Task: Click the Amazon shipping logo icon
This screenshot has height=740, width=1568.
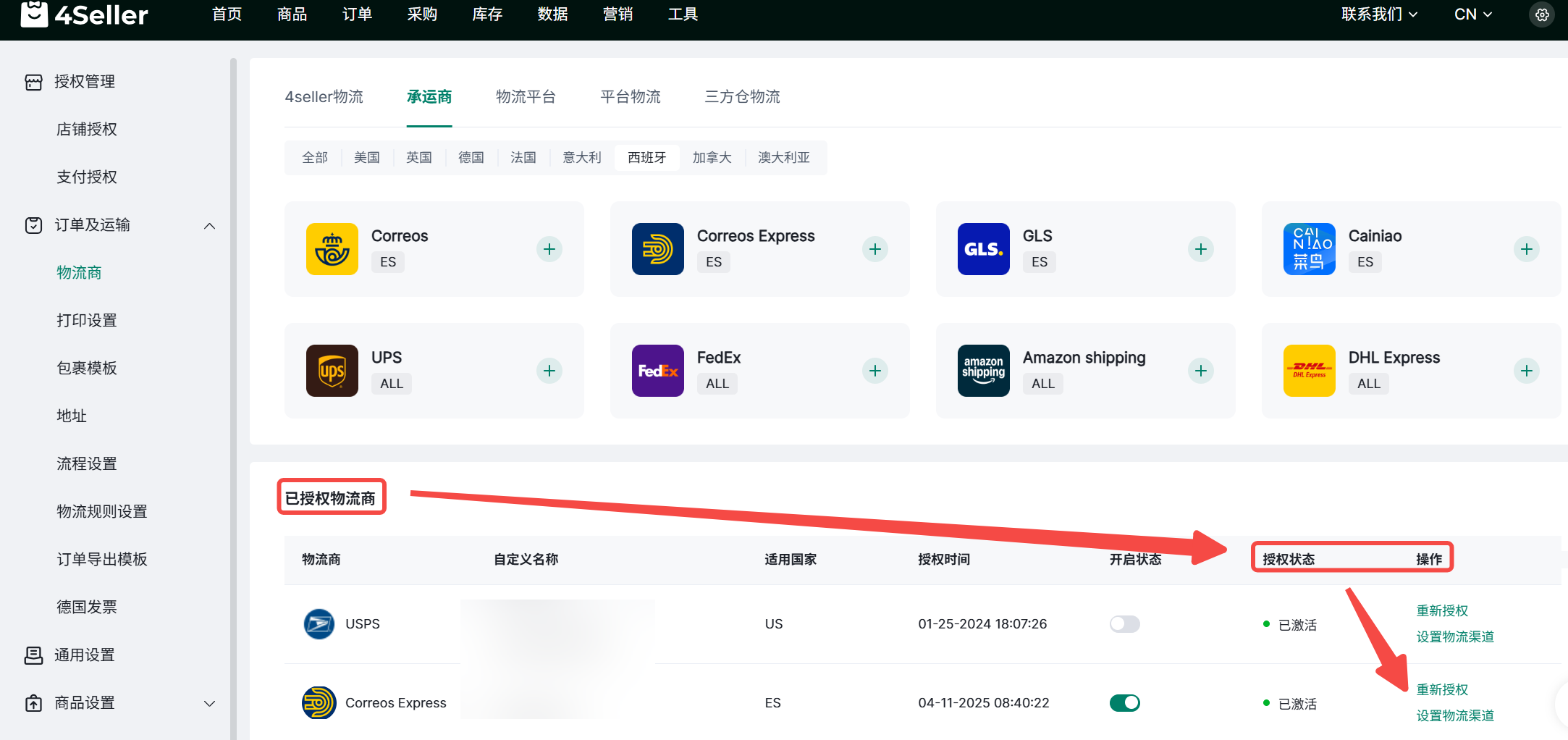Action: click(x=983, y=371)
